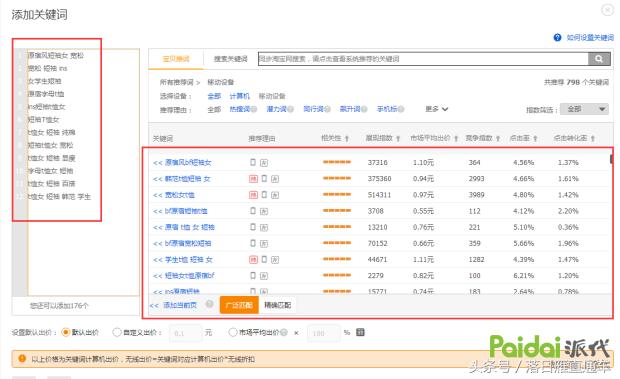The height and width of the screenshot is (379, 620).
Task: Add the keyword in the 514311 row
Action: pos(174,195)
